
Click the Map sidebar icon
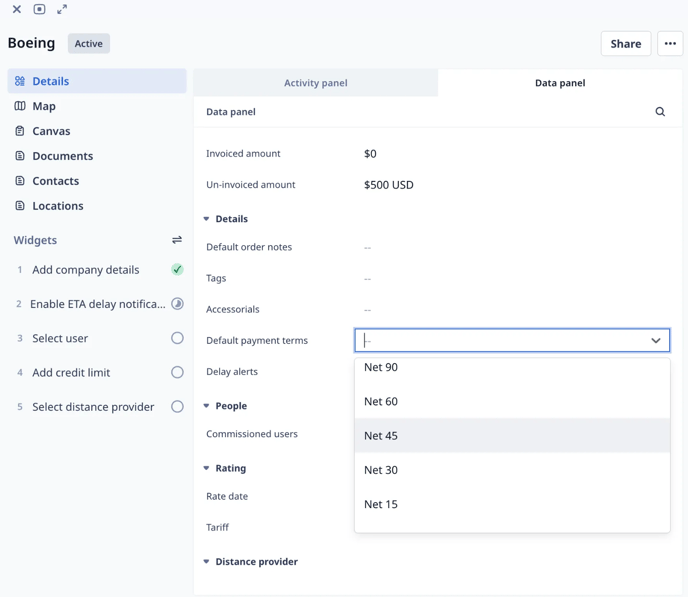tap(20, 106)
